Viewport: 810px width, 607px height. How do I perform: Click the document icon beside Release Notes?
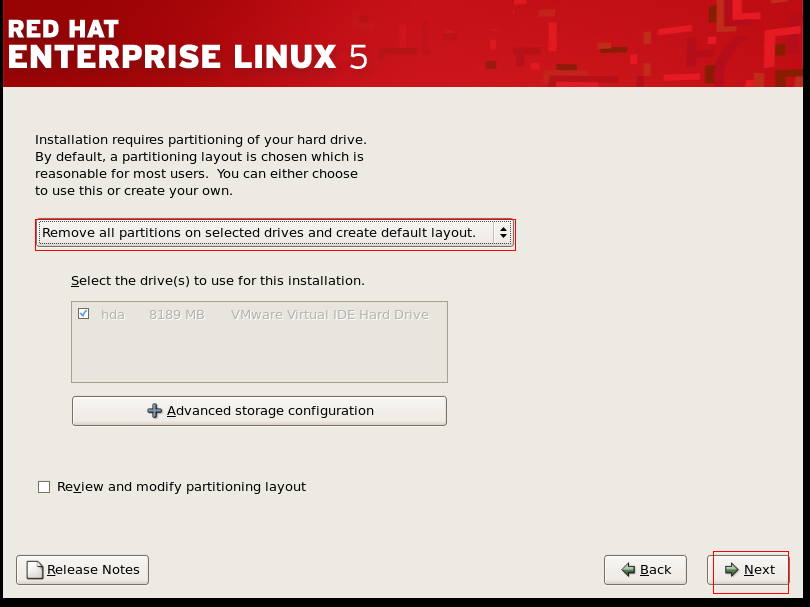[x=35, y=570]
